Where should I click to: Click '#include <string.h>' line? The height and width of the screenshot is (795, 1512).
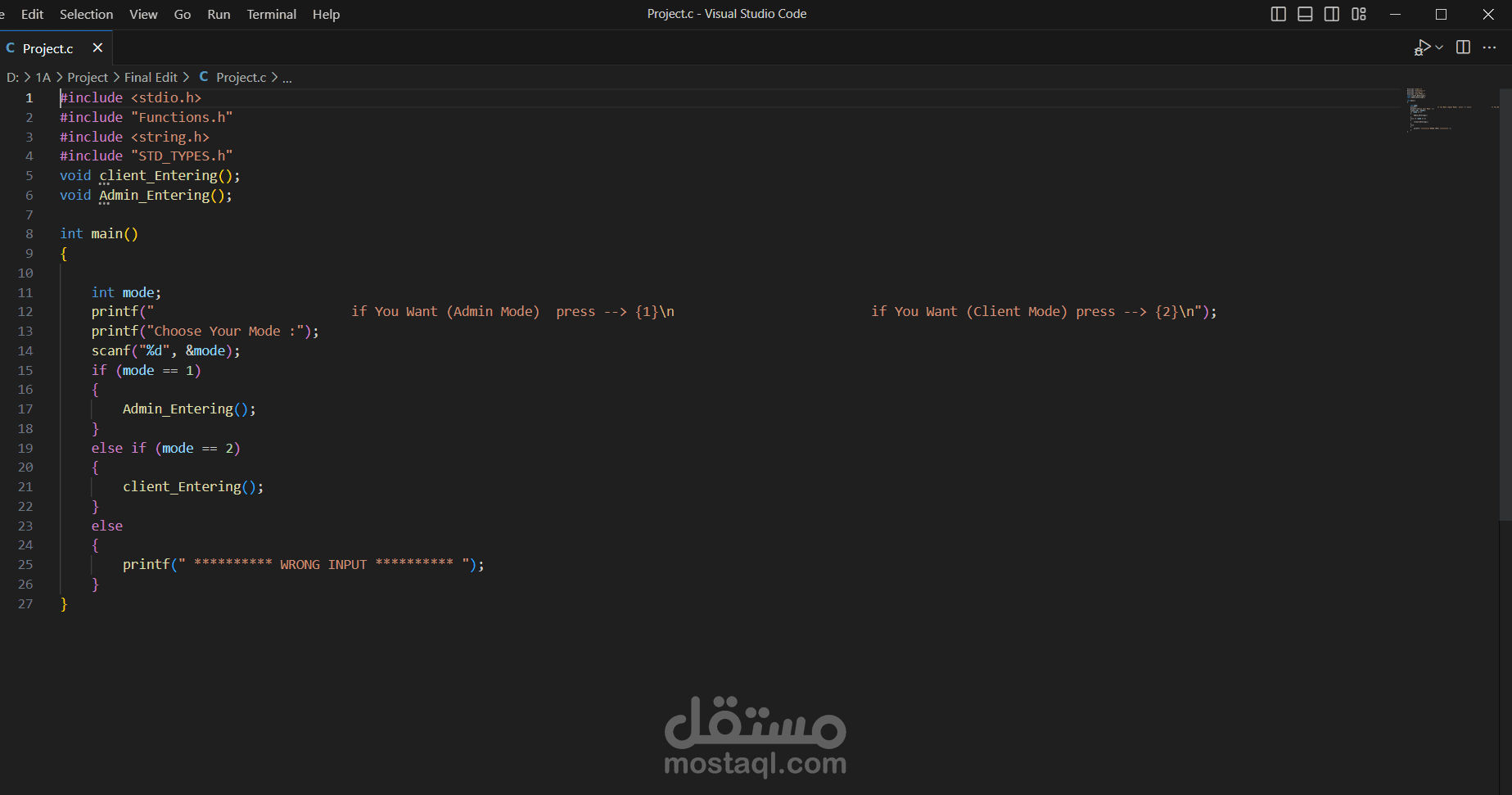coord(134,137)
